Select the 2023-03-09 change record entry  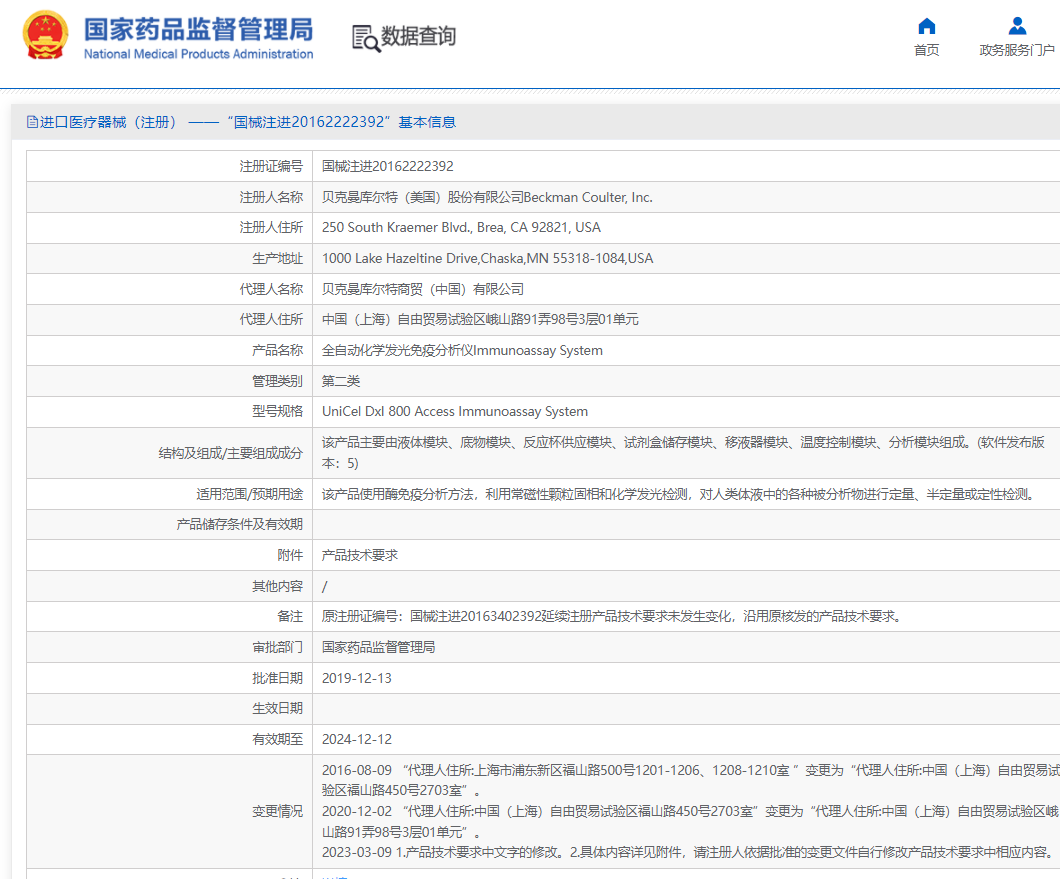point(688,852)
